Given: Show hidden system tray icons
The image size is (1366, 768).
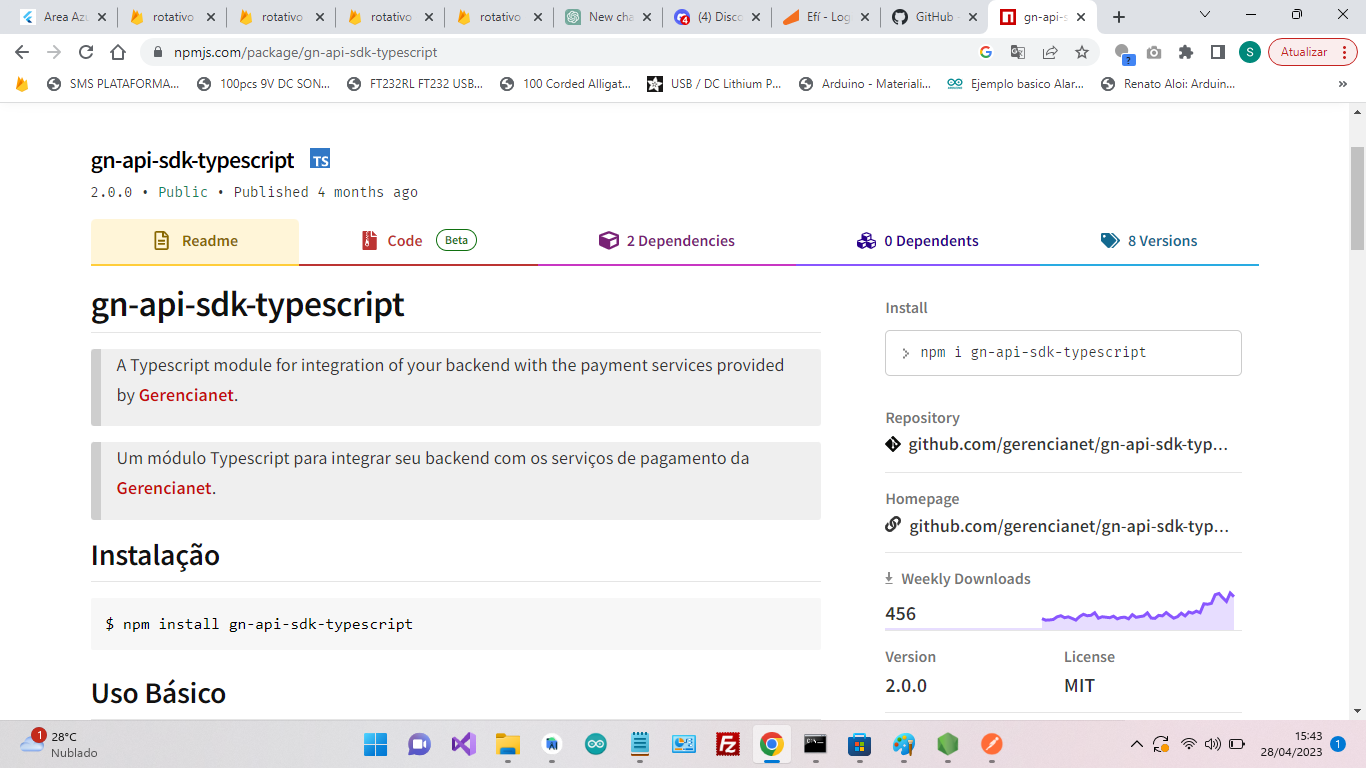Looking at the screenshot, I should (1136, 744).
